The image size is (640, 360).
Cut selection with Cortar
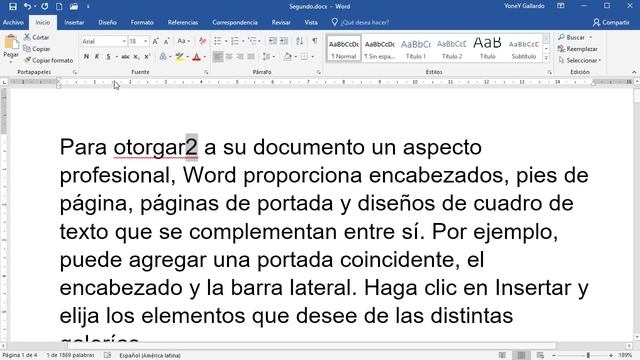coord(36,37)
